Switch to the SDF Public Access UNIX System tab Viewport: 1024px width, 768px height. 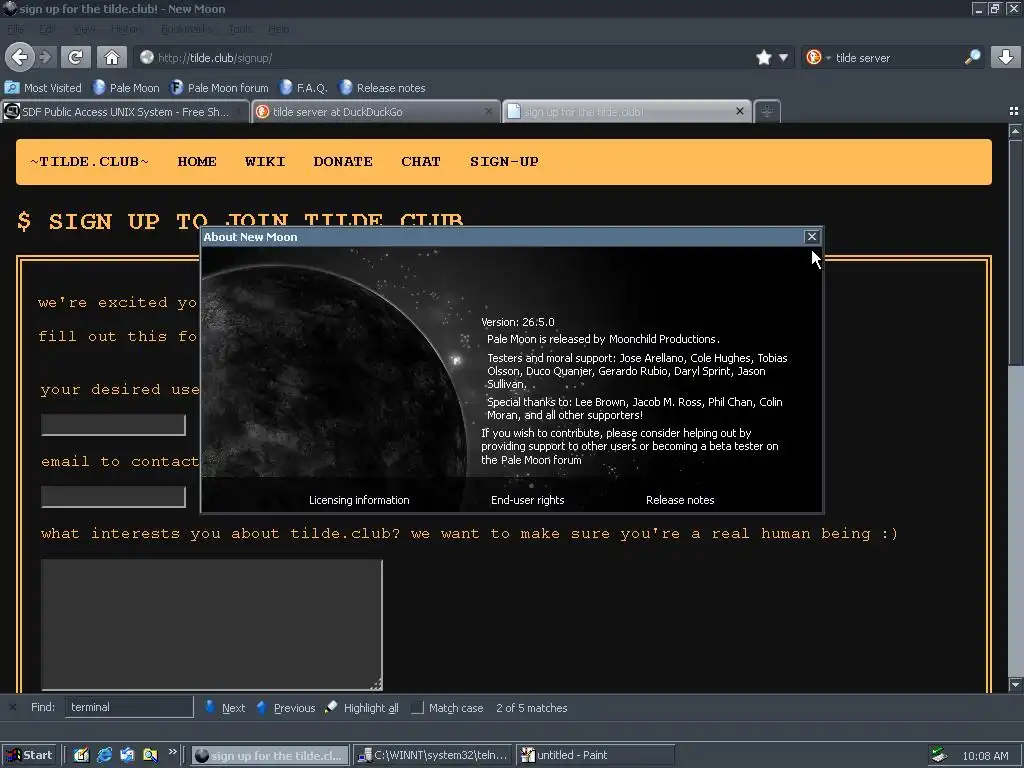pyautogui.click(x=125, y=112)
